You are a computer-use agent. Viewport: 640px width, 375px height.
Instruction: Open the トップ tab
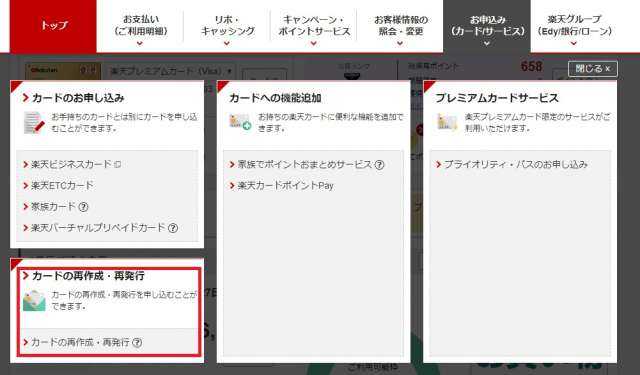(x=53, y=26)
